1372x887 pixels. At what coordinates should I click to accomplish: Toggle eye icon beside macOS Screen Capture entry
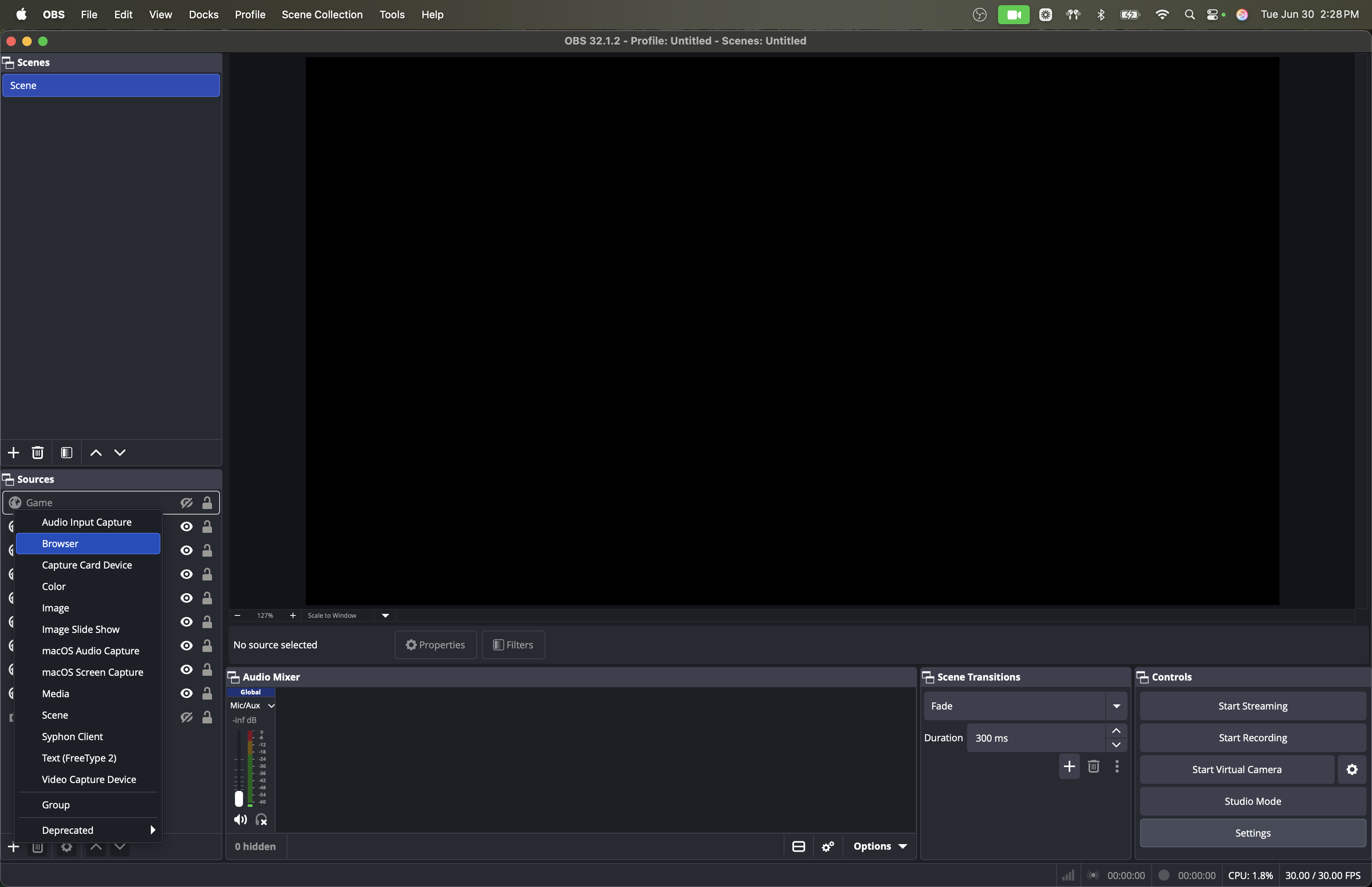click(x=187, y=669)
